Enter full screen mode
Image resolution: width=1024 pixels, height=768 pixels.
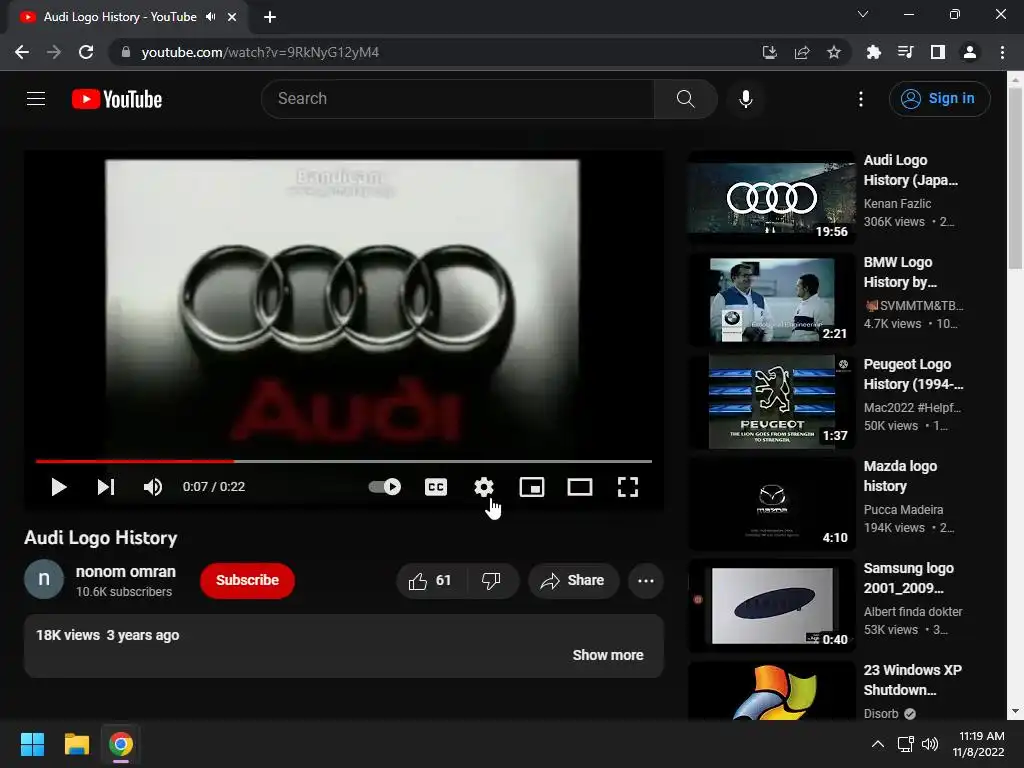(628, 487)
